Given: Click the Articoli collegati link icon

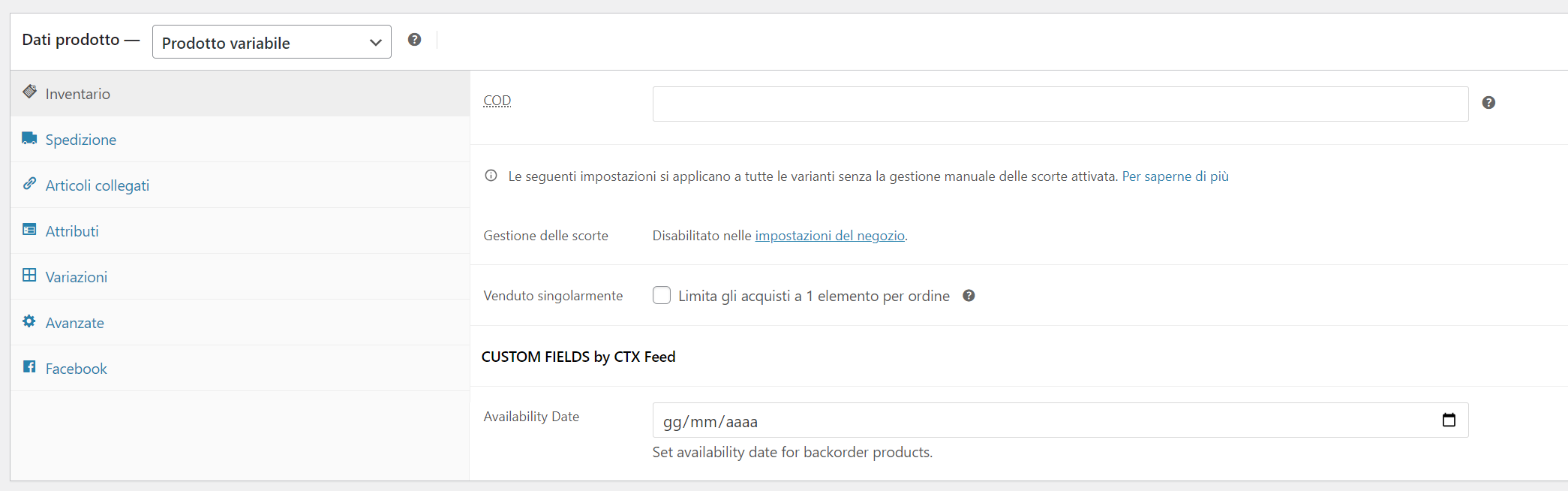Looking at the screenshot, I should click(29, 183).
